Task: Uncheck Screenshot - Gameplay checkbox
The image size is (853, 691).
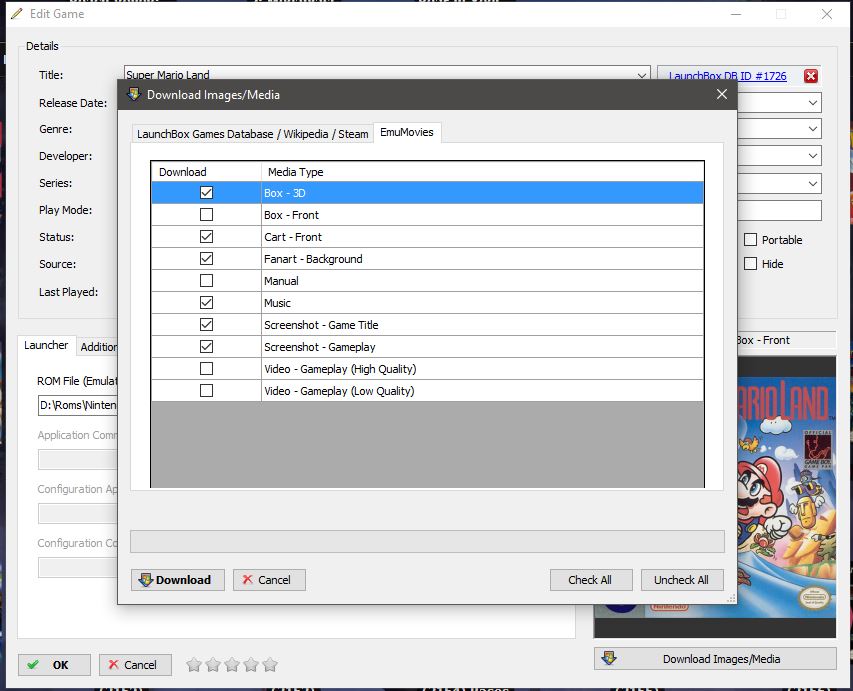Action: [206, 347]
